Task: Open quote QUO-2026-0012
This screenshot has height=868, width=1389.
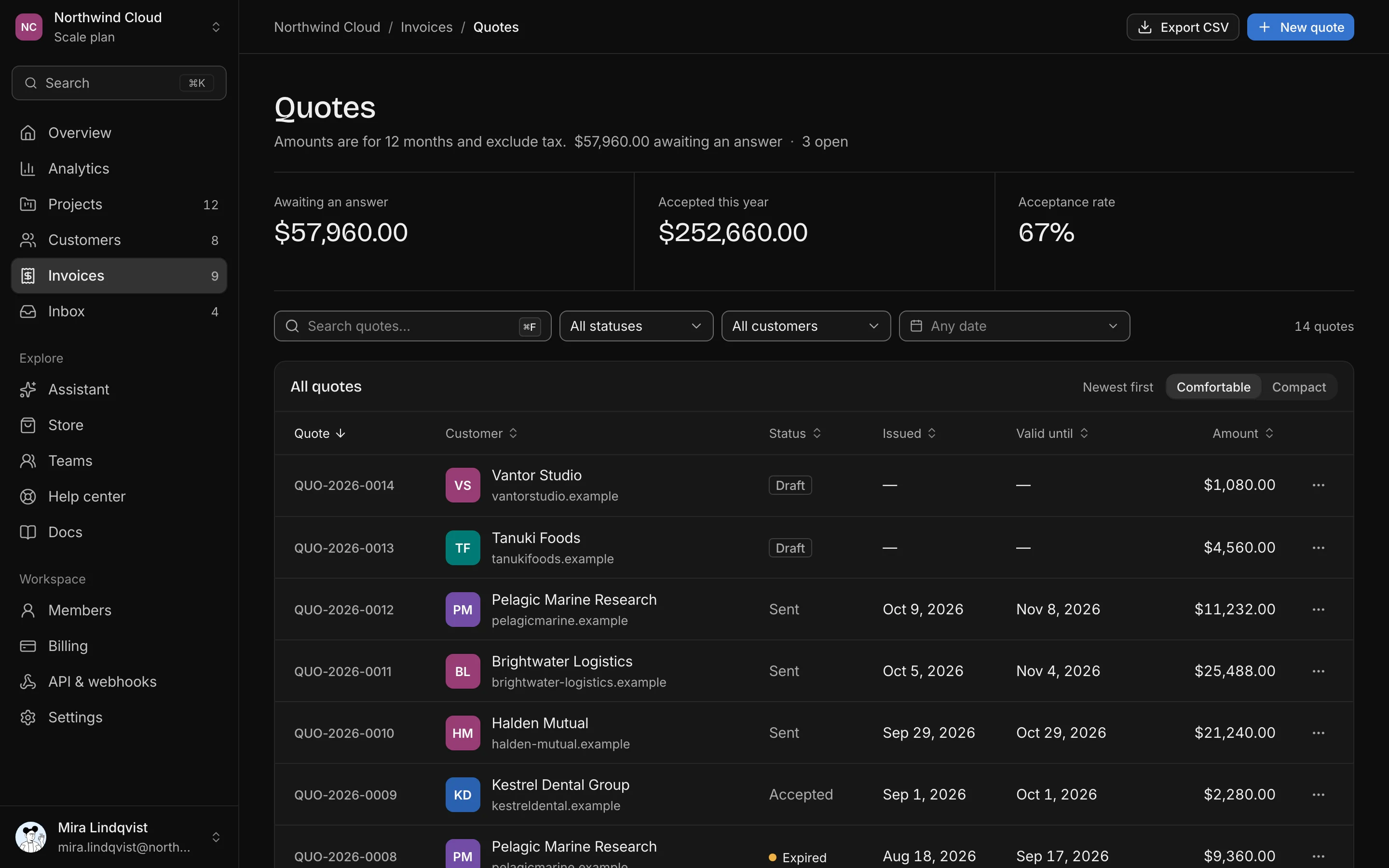Action: (x=344, y=610)
